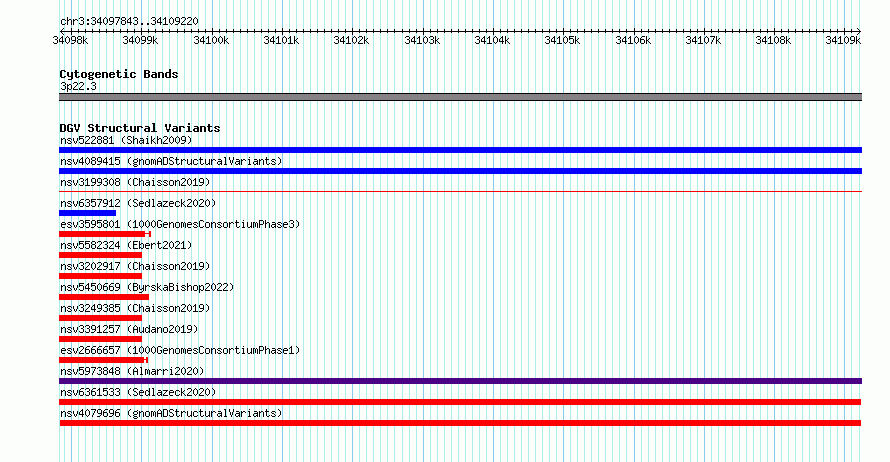Click the 34108k ruler label
Screen dimensions: 890x462
[773, 40]
